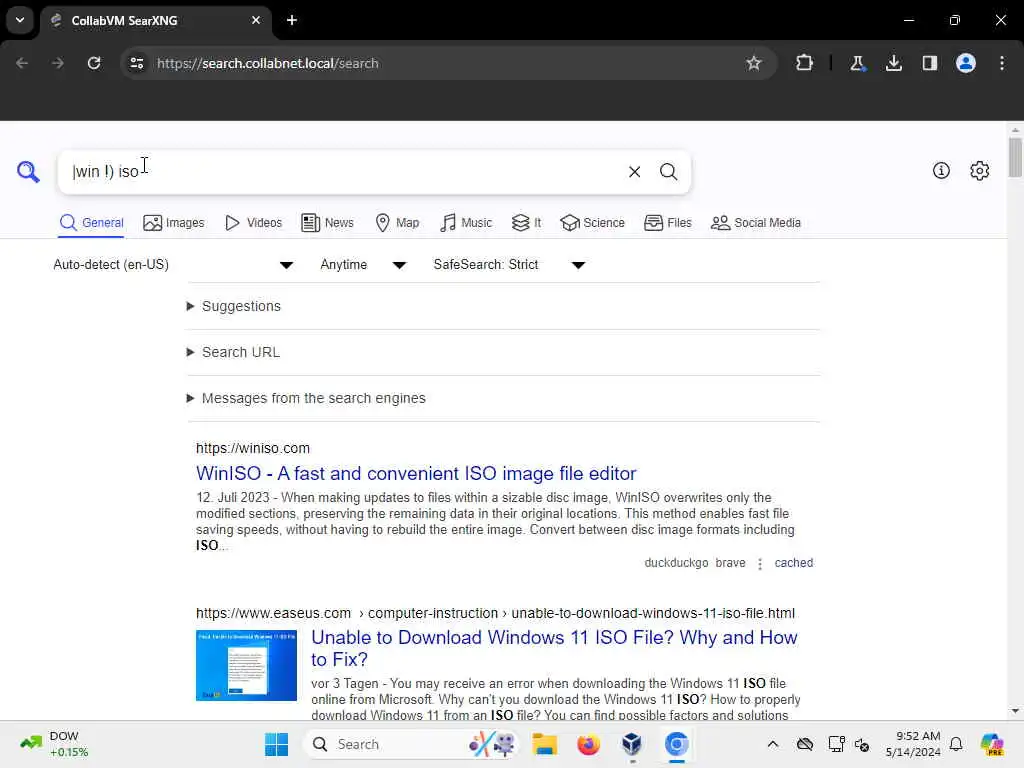Open Copilot preview icon in taskbar
This screenshot has height=768, width=1024.
(991, 744)
